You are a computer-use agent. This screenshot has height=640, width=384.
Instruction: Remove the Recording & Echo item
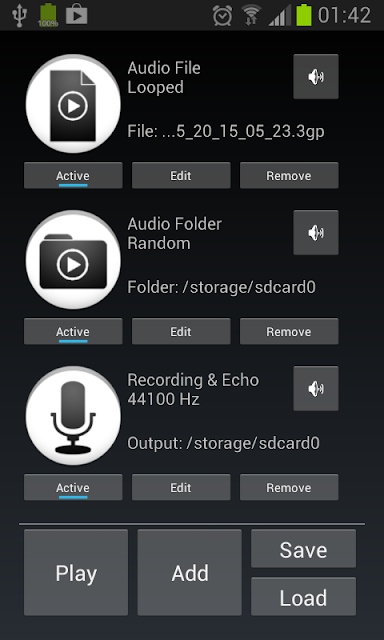point(289,487)
